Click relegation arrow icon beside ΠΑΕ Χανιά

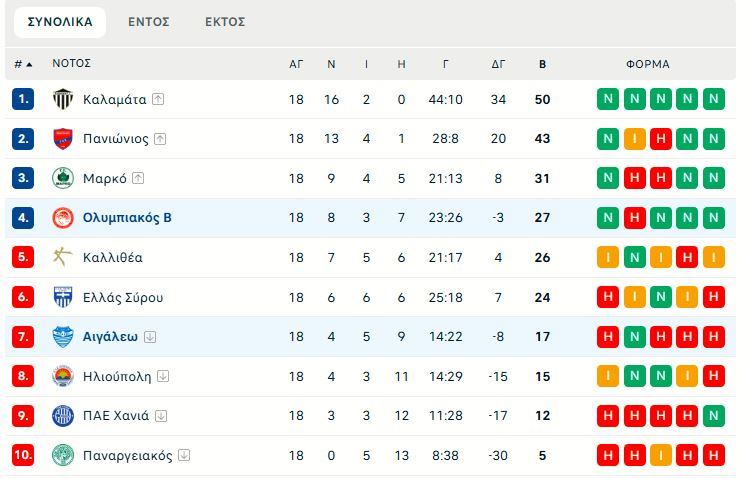[161, 416]
